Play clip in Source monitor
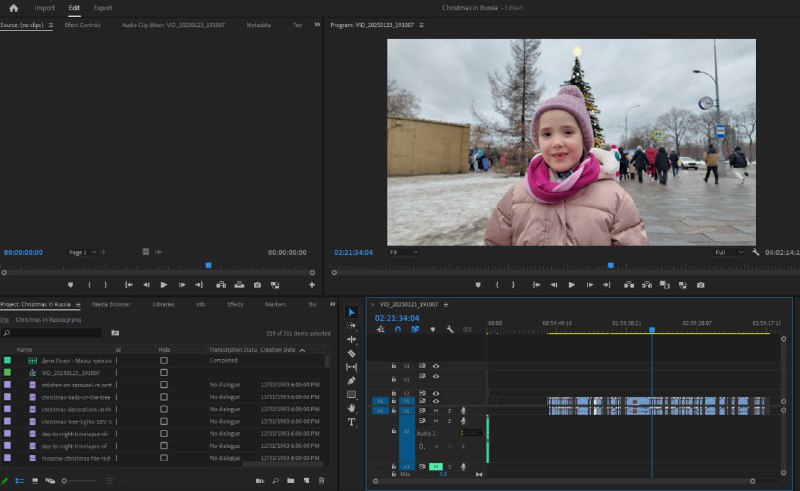Screen dimensions: 800x491 [164, 285]
